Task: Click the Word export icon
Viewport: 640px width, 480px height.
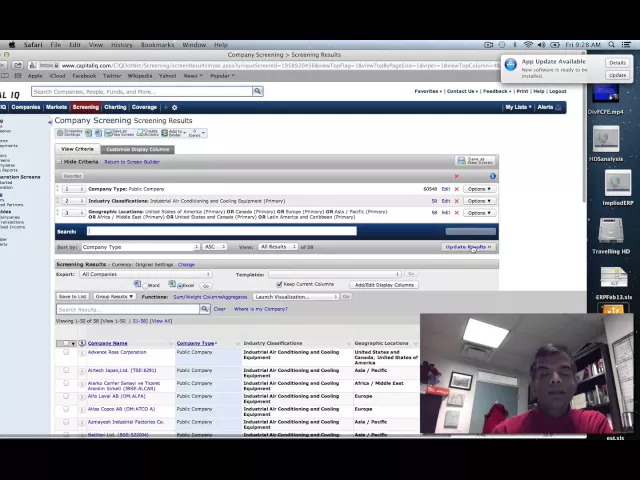Action: pos(137,284)
